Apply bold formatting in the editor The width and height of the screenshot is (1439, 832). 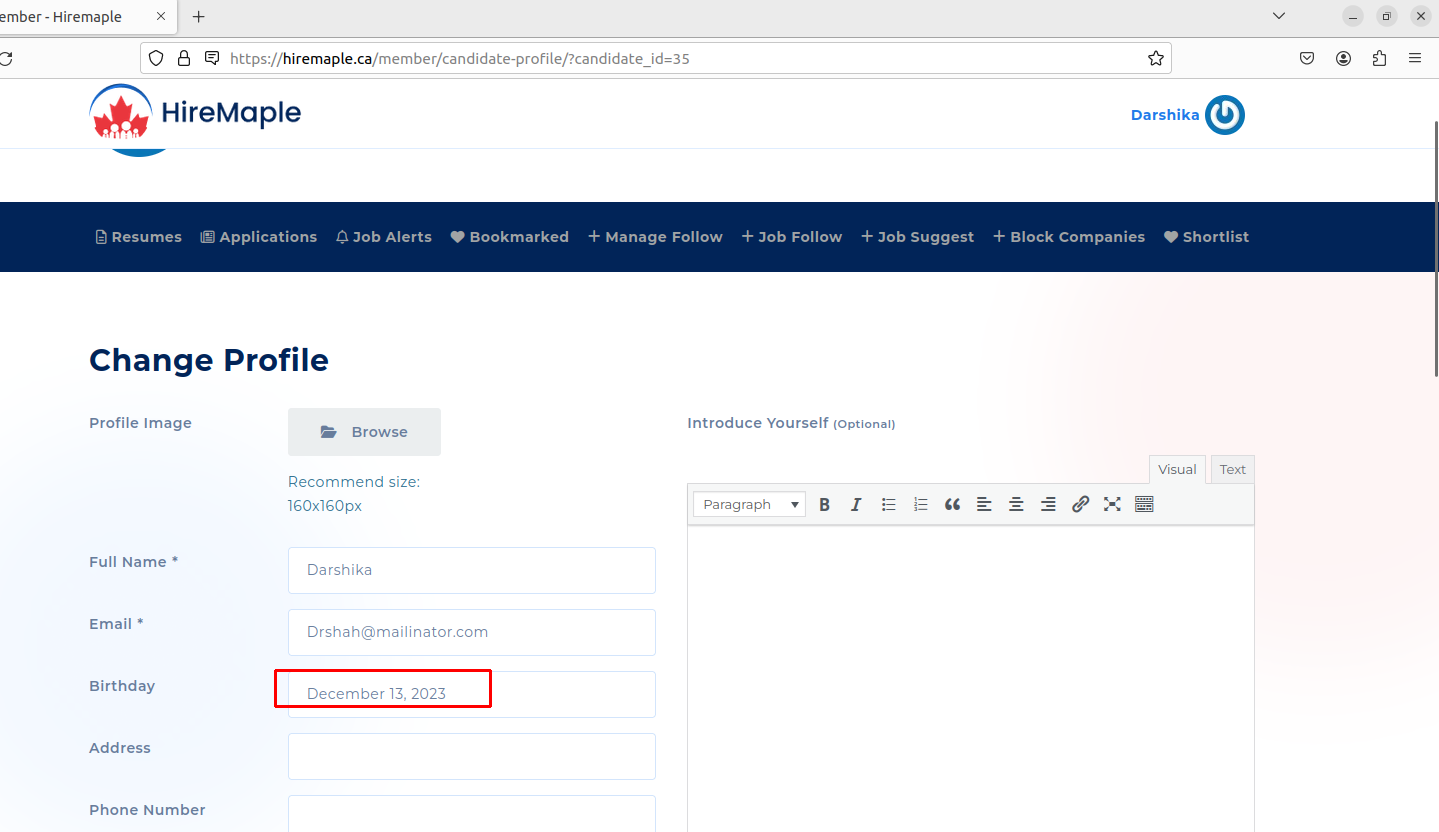[824, 505]
